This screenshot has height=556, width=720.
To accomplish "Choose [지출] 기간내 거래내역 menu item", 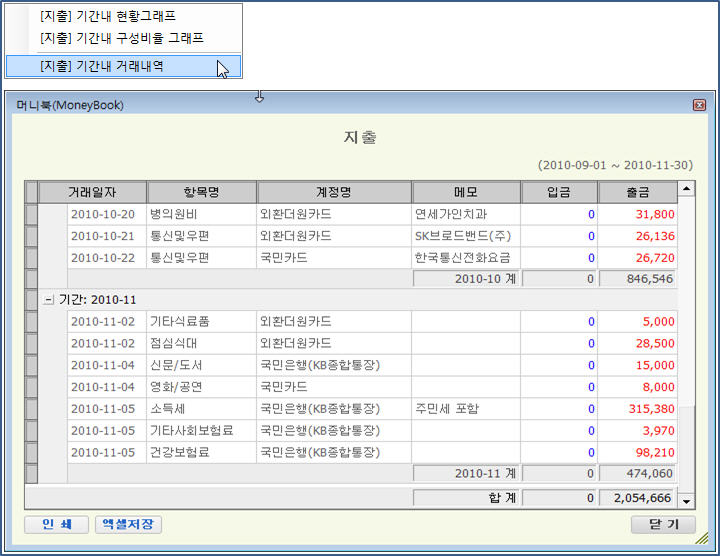I will tap(123, 66).
